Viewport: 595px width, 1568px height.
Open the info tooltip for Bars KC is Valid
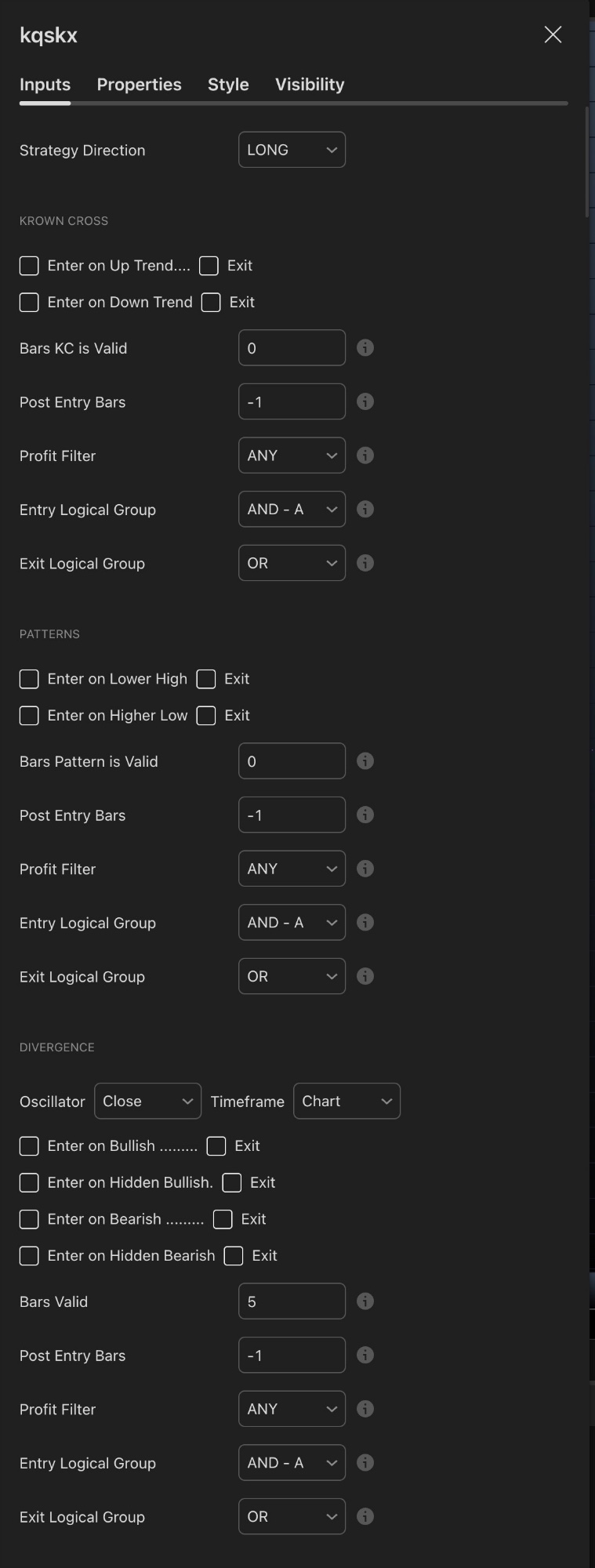[365, 347]
